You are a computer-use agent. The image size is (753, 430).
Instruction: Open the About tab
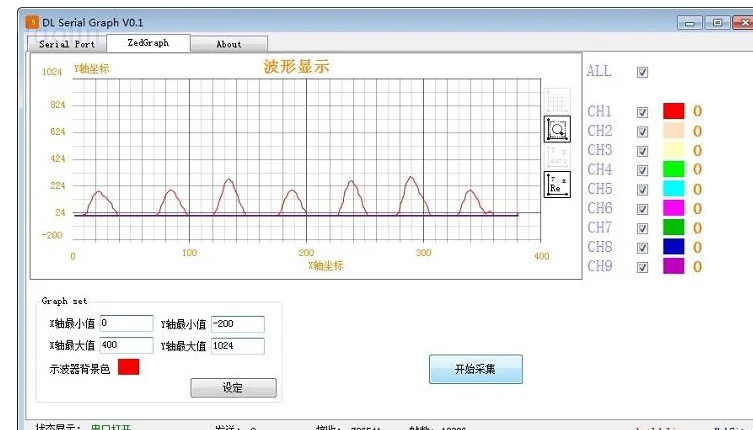229,44
